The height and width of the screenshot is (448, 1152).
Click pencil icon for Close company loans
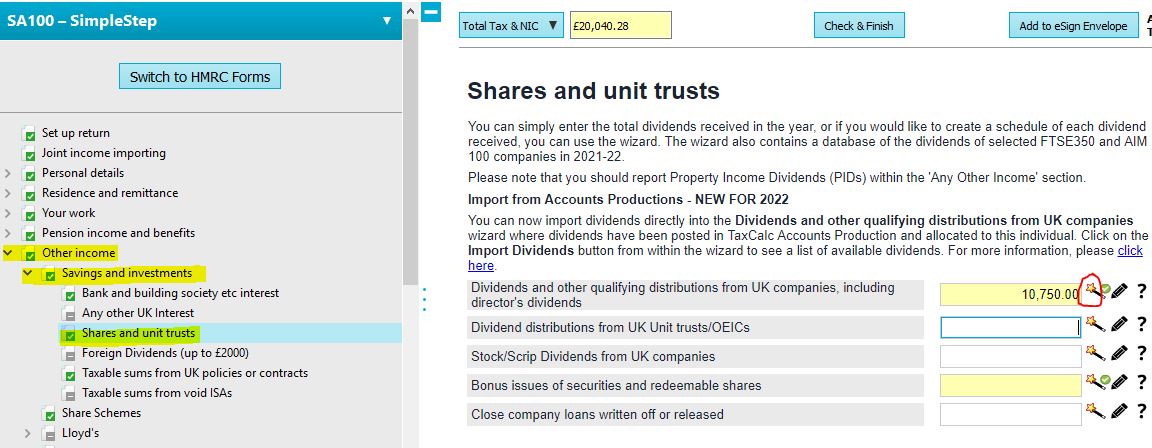point(1119,411)
